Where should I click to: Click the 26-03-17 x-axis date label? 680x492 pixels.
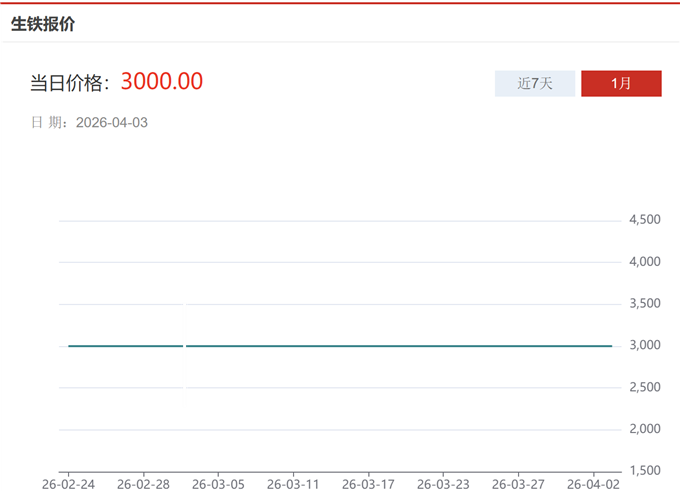(x=369, y=484)
